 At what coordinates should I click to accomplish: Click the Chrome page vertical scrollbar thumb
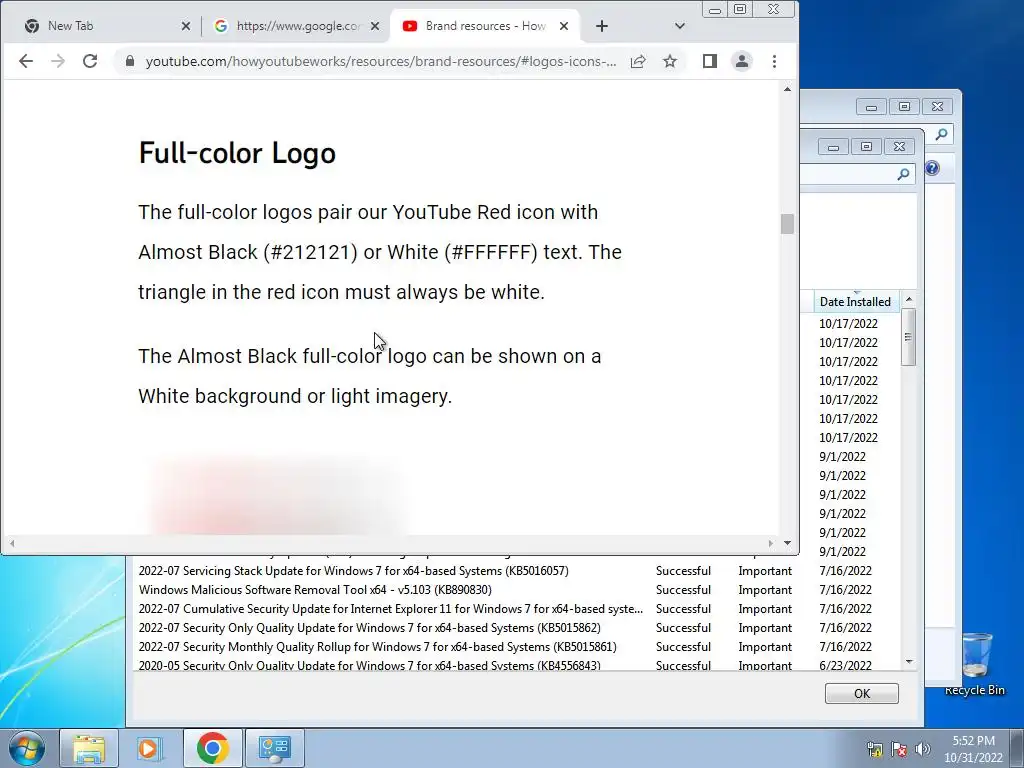[788, 224]
